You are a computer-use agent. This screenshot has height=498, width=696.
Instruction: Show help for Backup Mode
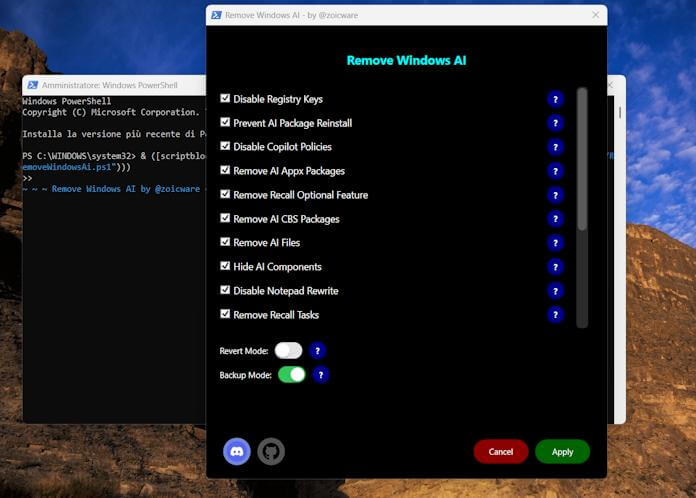321,375
